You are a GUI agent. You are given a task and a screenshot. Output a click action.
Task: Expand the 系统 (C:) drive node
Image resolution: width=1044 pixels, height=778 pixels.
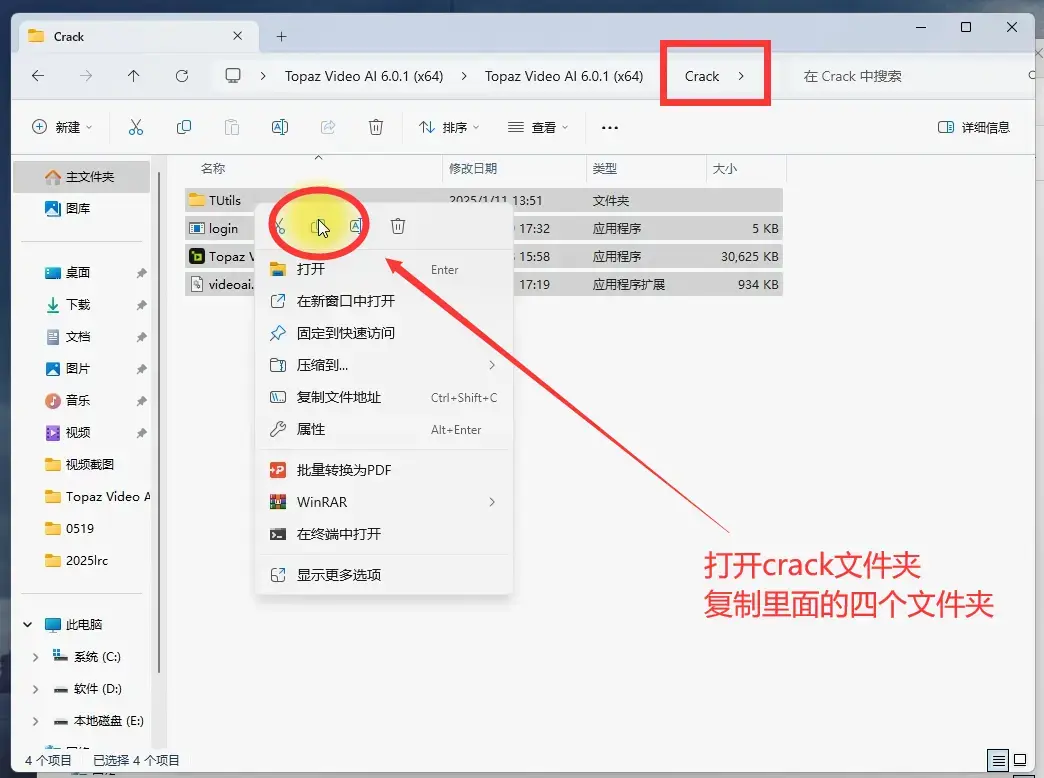point(35,657)
